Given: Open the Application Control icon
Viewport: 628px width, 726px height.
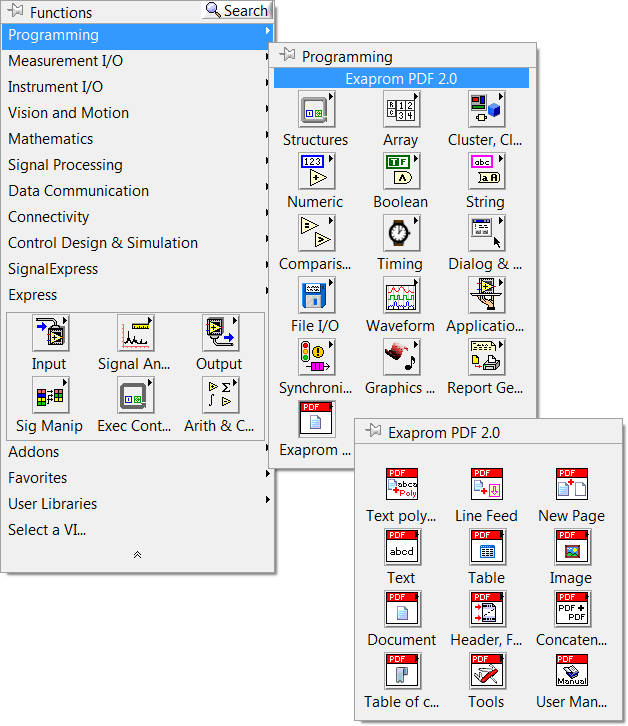Looking at the screenshot, I should click(x=486, y=295).
